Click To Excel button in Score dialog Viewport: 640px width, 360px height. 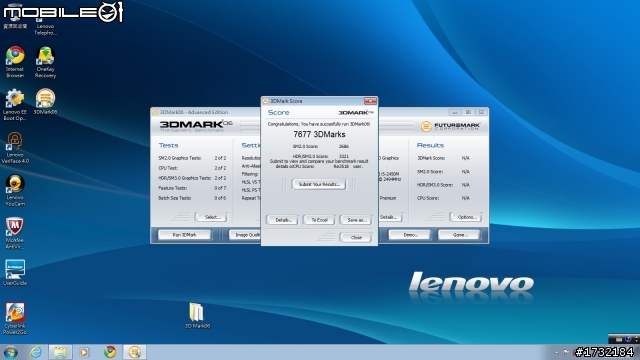(319, 220)
